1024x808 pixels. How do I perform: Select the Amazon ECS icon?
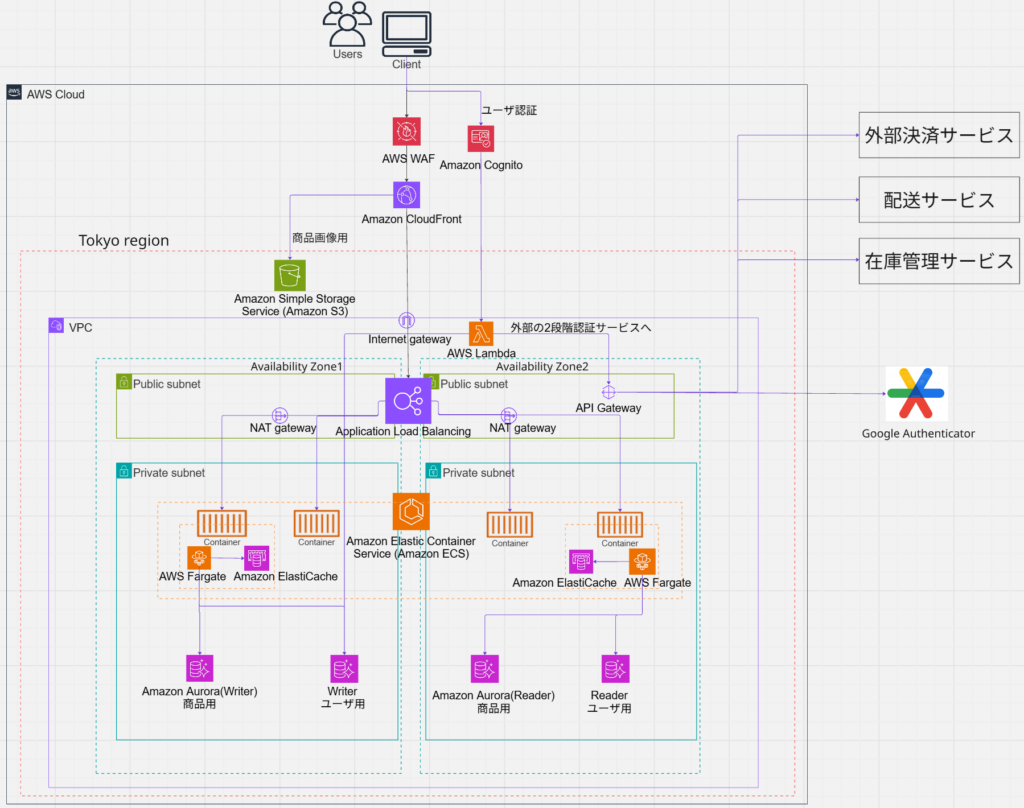[411, 511]
